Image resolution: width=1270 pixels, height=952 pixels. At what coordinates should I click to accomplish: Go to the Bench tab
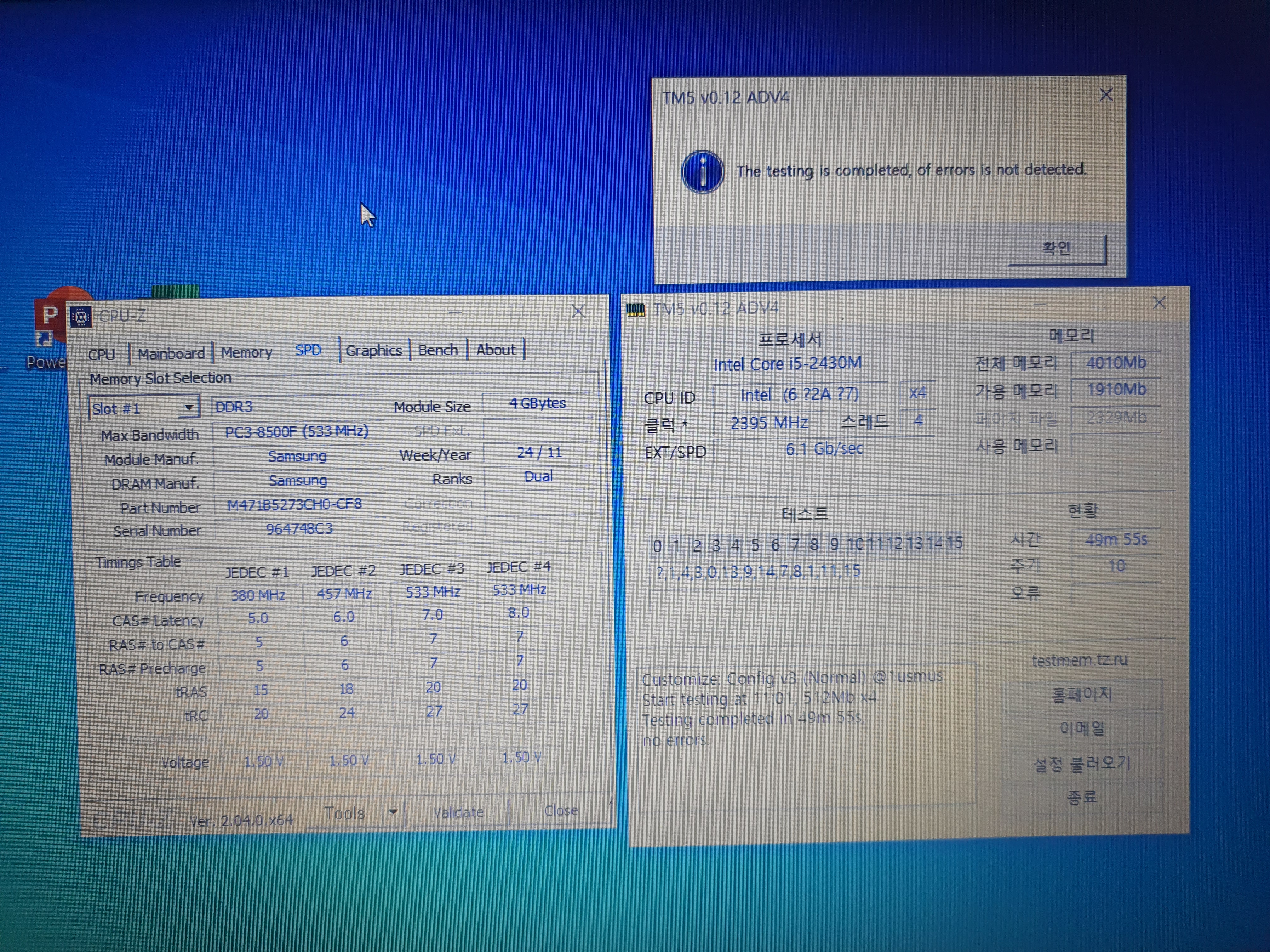[438, 349]
